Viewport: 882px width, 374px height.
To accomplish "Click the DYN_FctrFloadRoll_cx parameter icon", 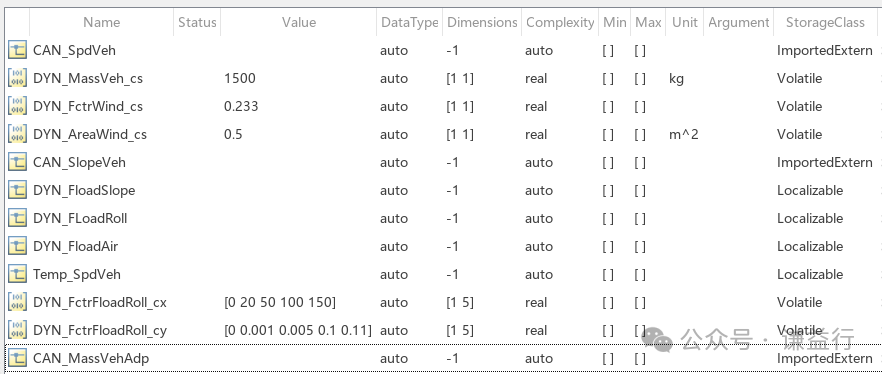I will click(x=17, y=303).
